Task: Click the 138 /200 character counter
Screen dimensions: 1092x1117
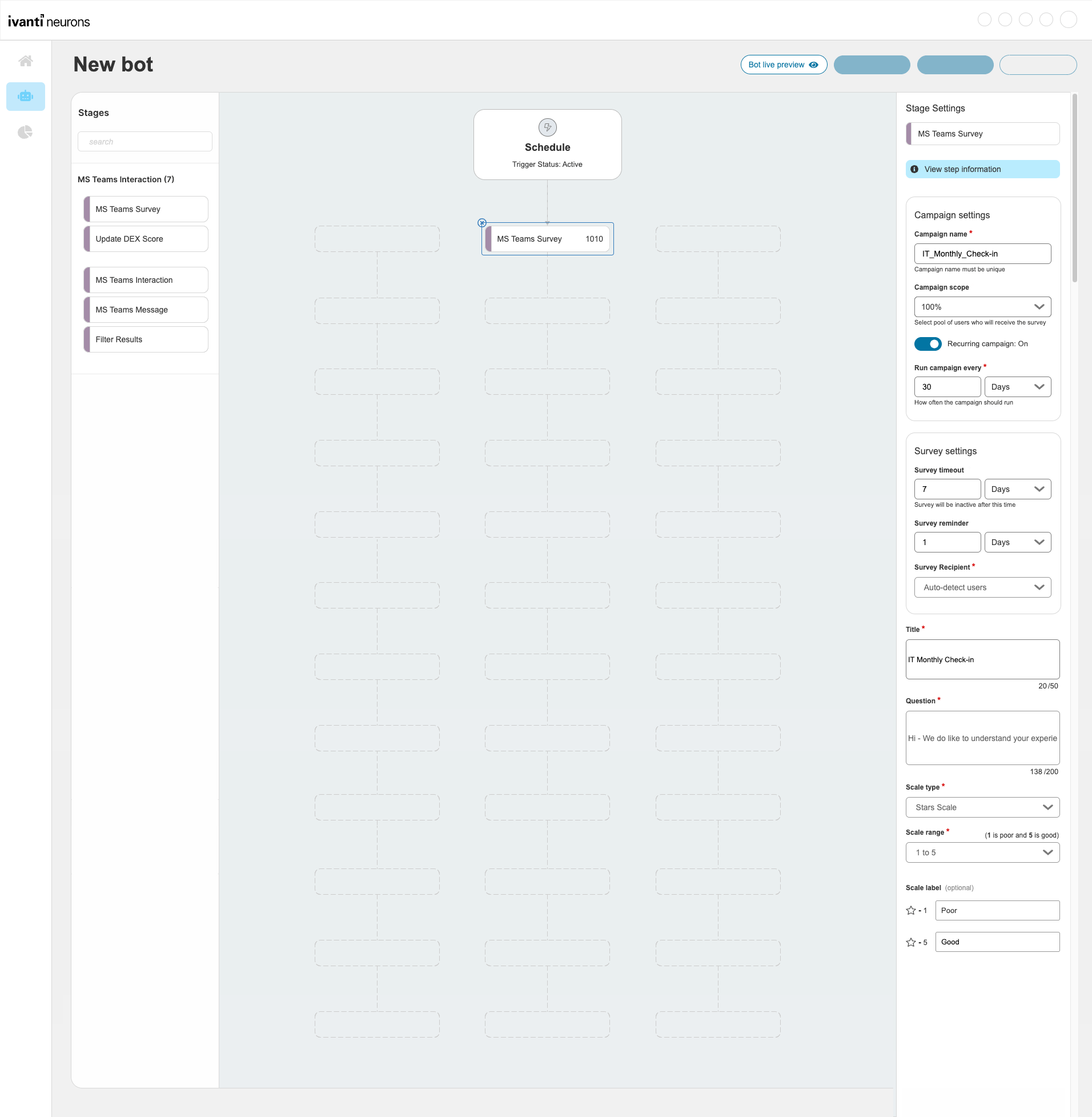Action: click(1044, 772)
